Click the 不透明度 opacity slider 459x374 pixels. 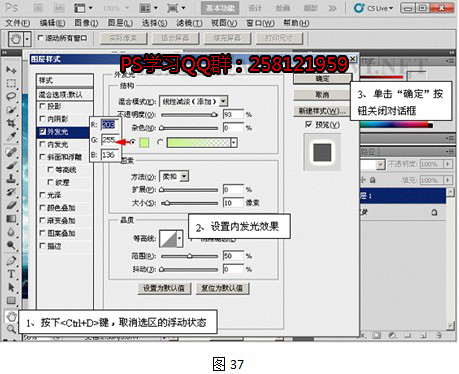pyautogui.click(x=189, y=115)
